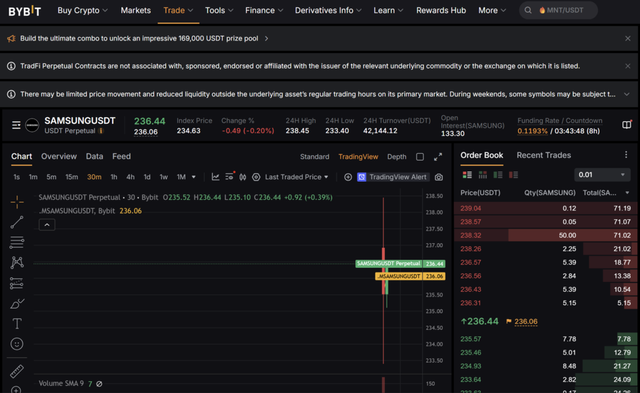The height and width of the screenshot is (393, 640).
Task: Click the add circle plus icon
Action: 348,177
